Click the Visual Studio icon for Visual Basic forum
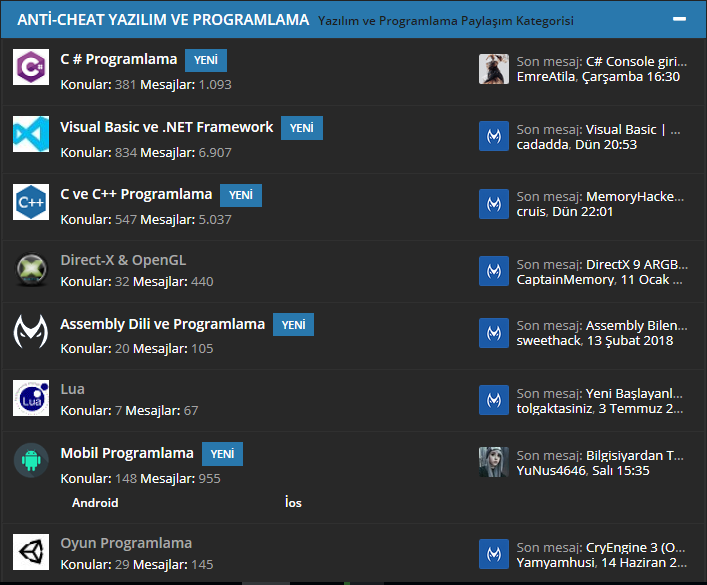 pyautogui.click(x=31, y=134)
